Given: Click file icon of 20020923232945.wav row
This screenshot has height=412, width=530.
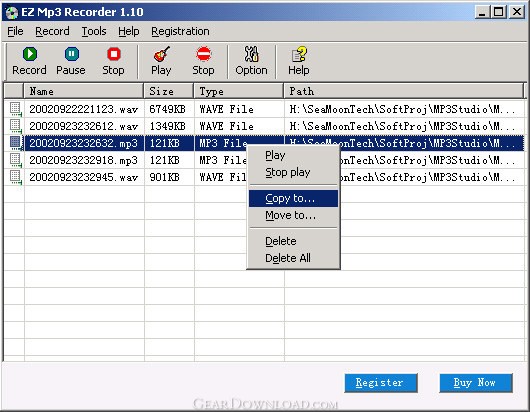Looking at the screenshot, I should click(x=15, y=177).
